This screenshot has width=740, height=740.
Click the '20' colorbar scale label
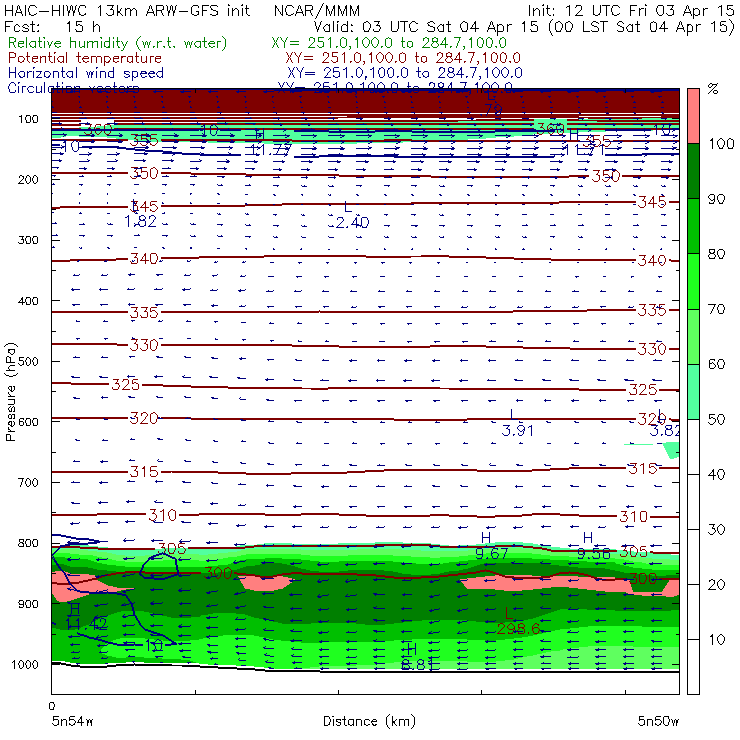716,585
